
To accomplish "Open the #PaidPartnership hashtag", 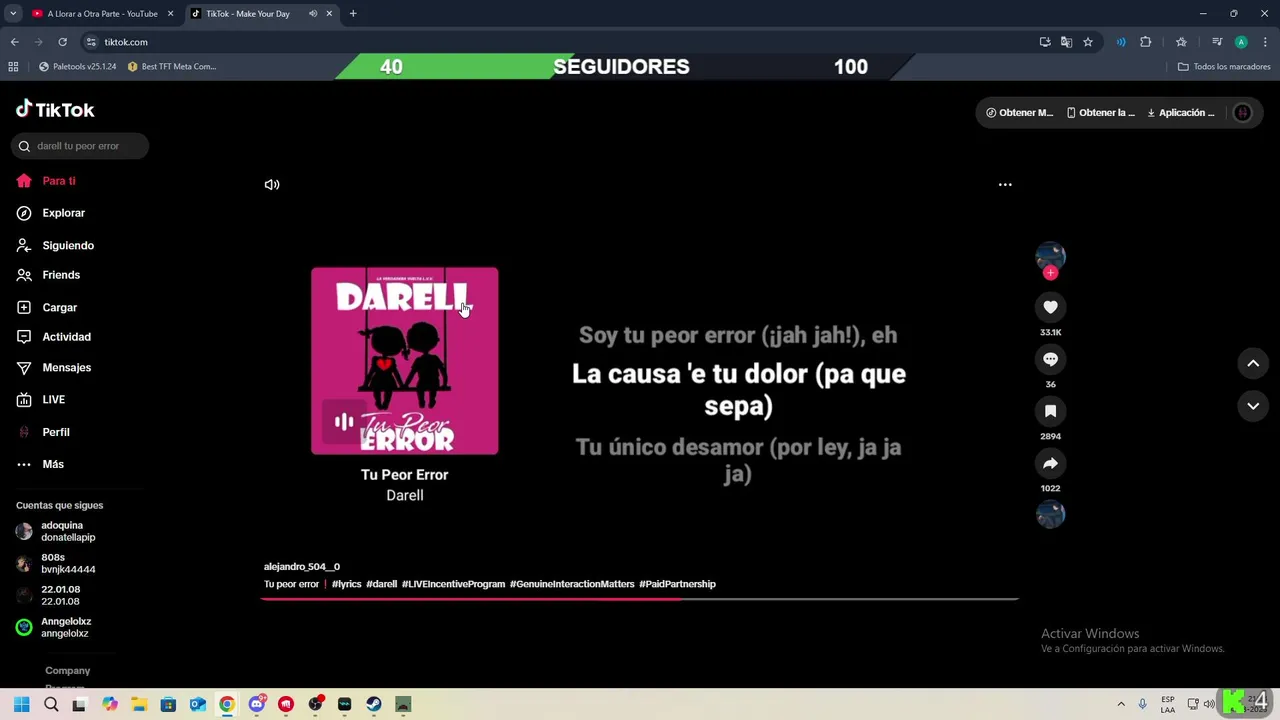I will click(x=677, y=584).
